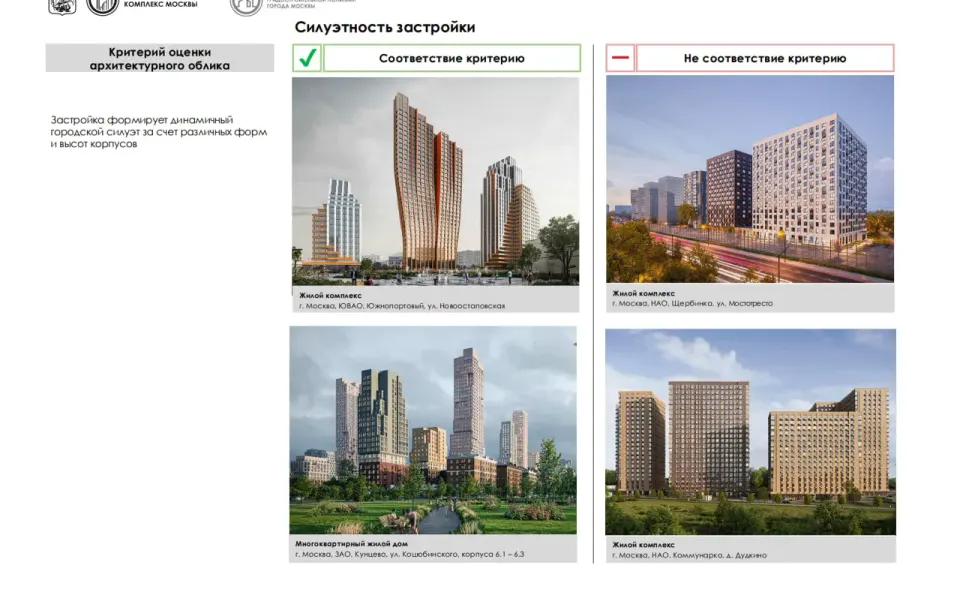
Task: Click the 'Критерий оценки архитектурного облика' header
Action: pos(160,58)
